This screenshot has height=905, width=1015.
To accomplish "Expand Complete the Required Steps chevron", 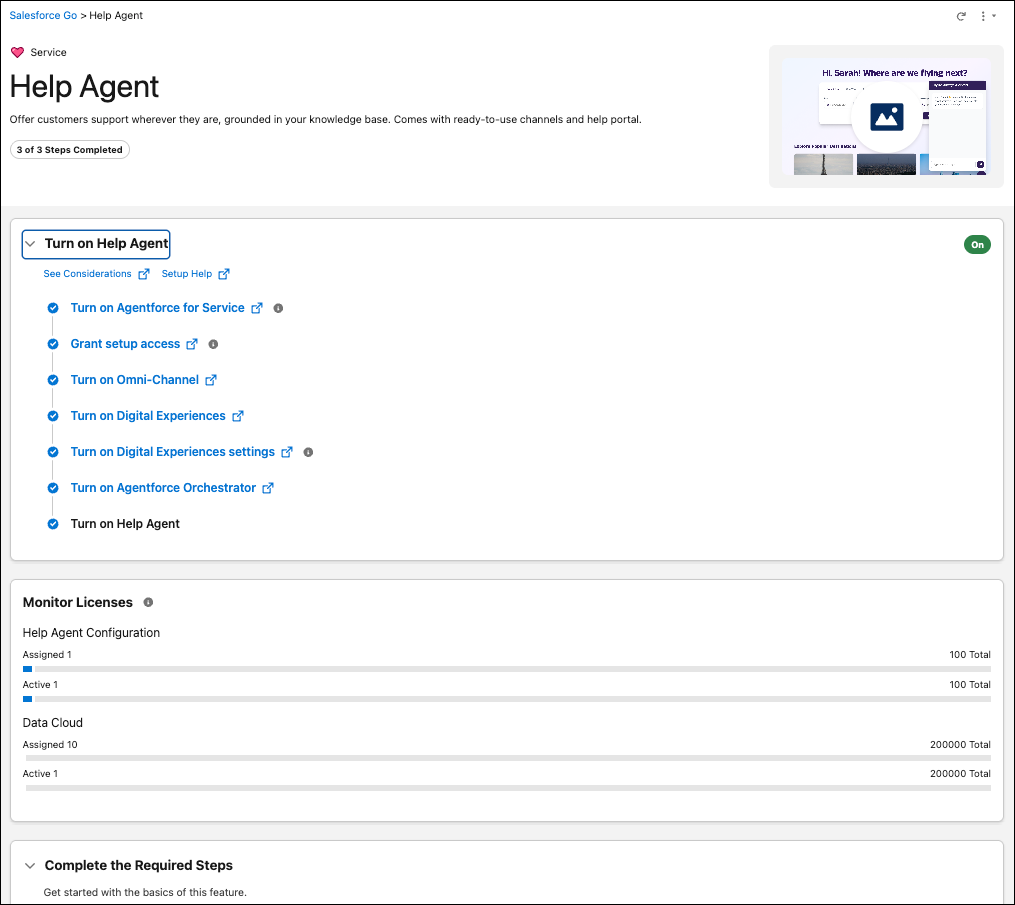I will pos(30,866).
